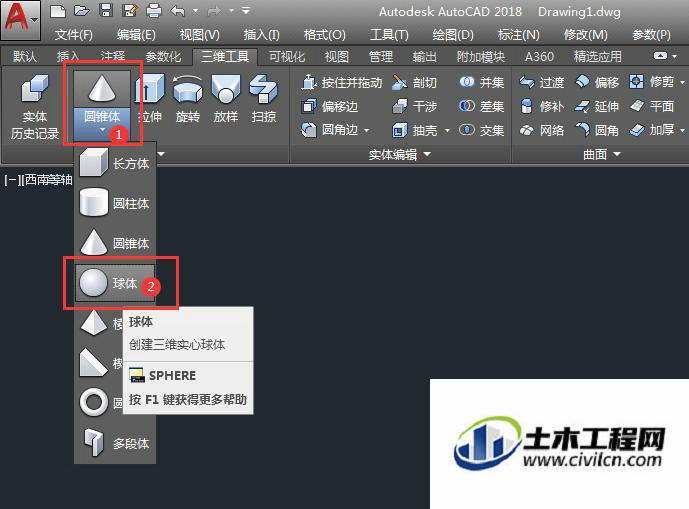Open the Undo history dropdown arrow

(195, 11)
